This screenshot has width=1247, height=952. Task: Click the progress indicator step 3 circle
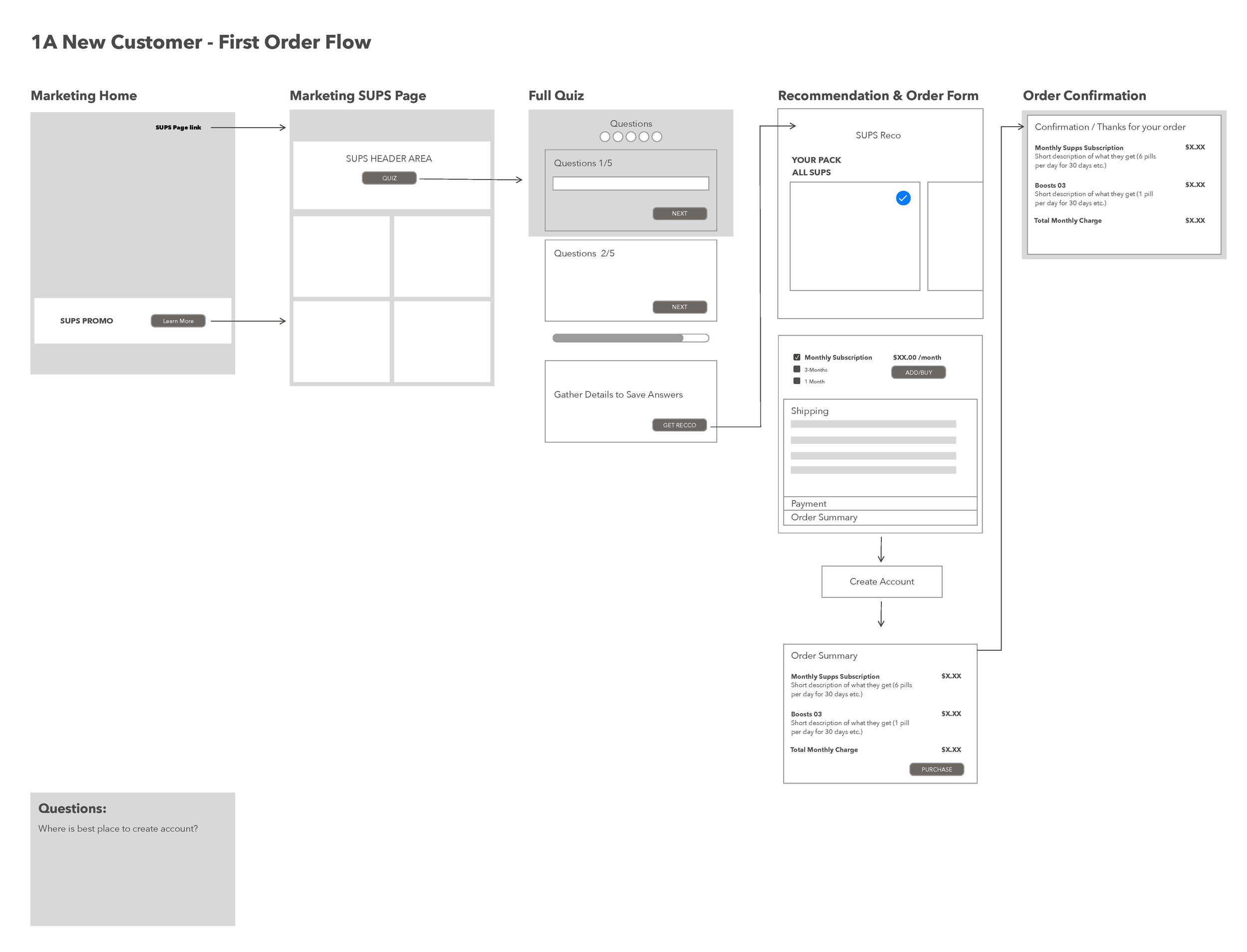[x=635, y=135]
